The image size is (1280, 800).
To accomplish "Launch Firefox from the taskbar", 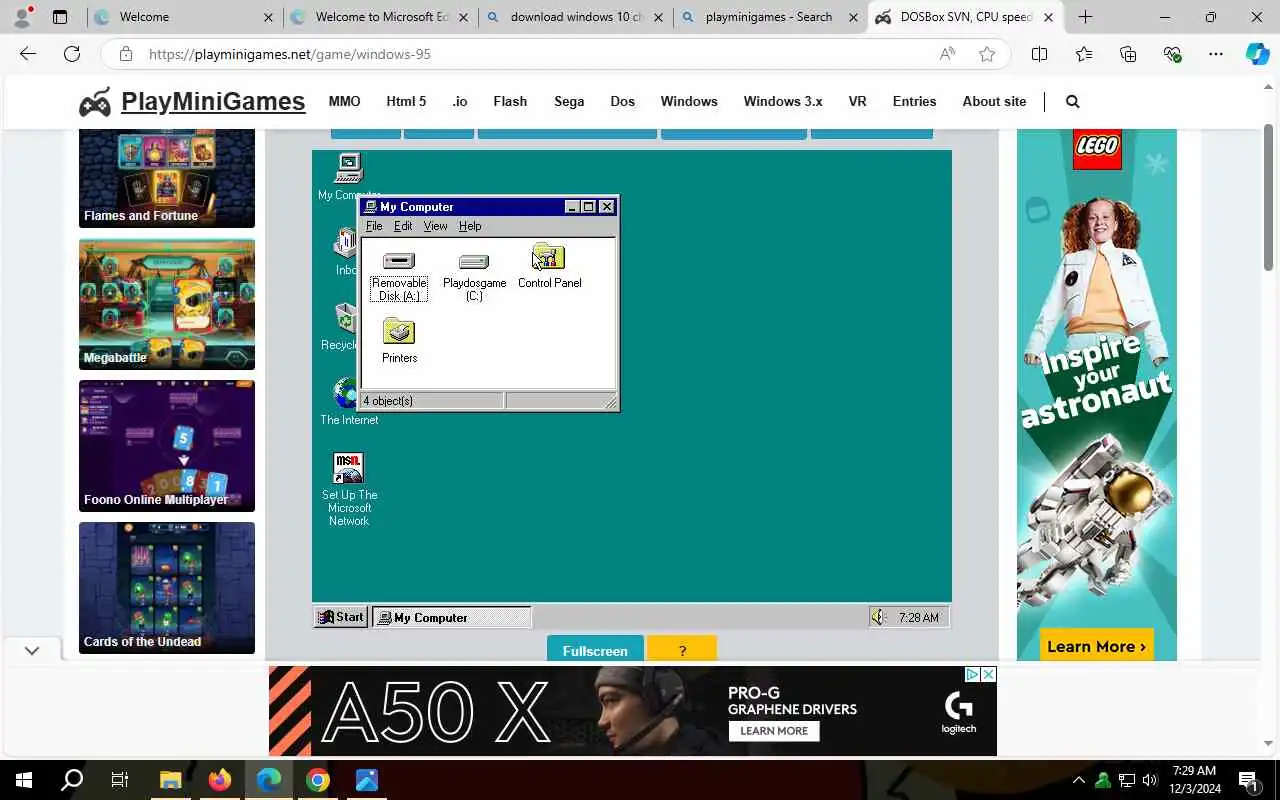I will pyautogui.click(x=219, y=780).
